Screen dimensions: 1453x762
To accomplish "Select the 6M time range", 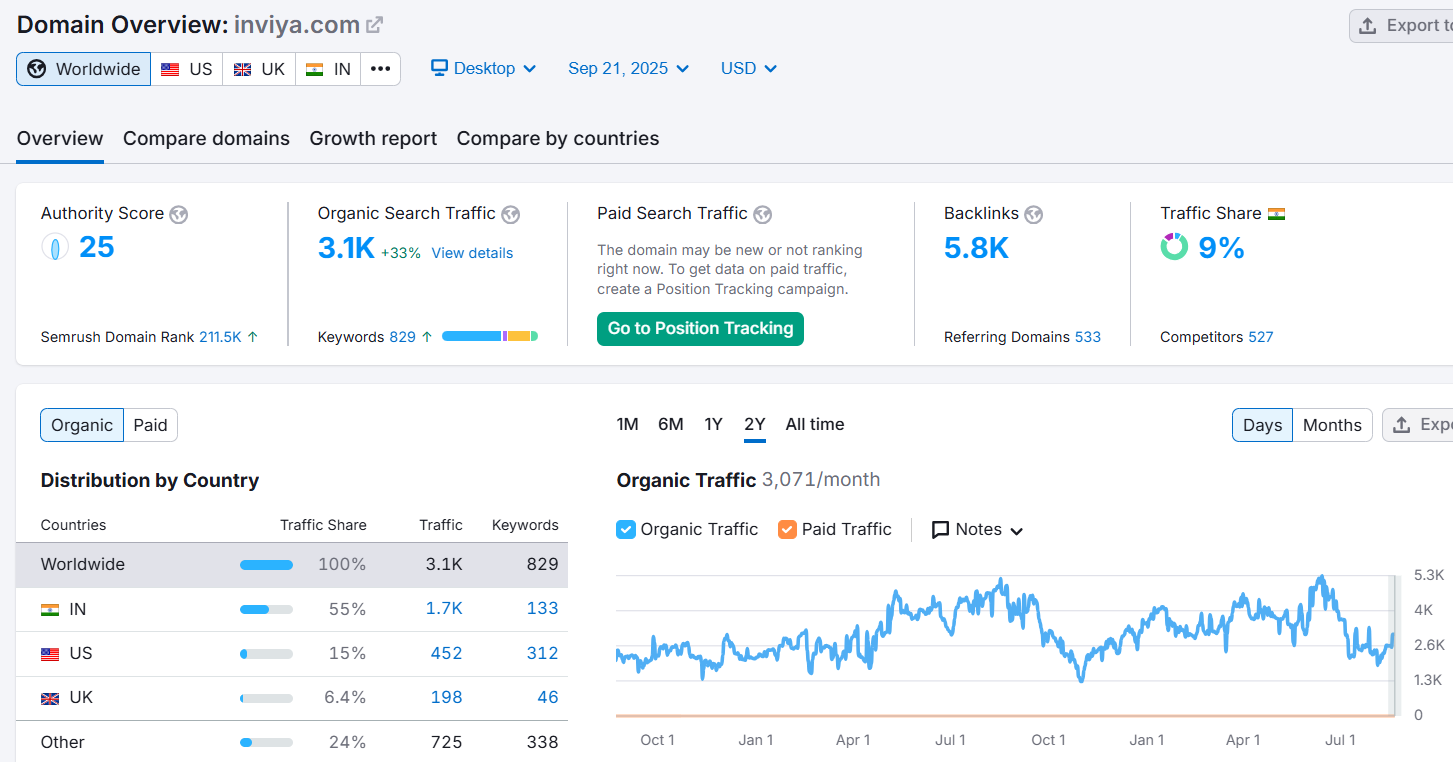I will (x=671, y=425).
